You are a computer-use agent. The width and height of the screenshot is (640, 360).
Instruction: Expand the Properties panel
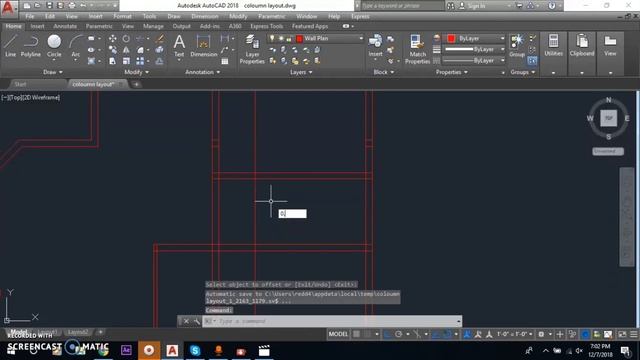click(451, 72)
